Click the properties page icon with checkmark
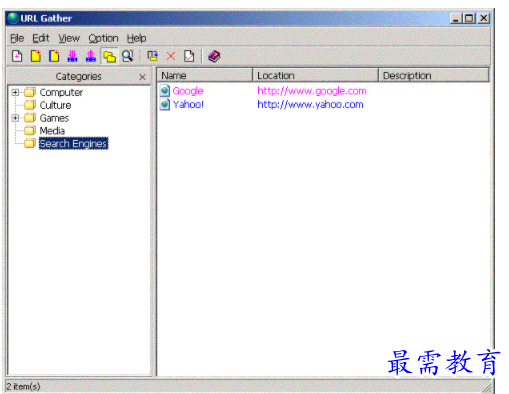 point(189,56)
